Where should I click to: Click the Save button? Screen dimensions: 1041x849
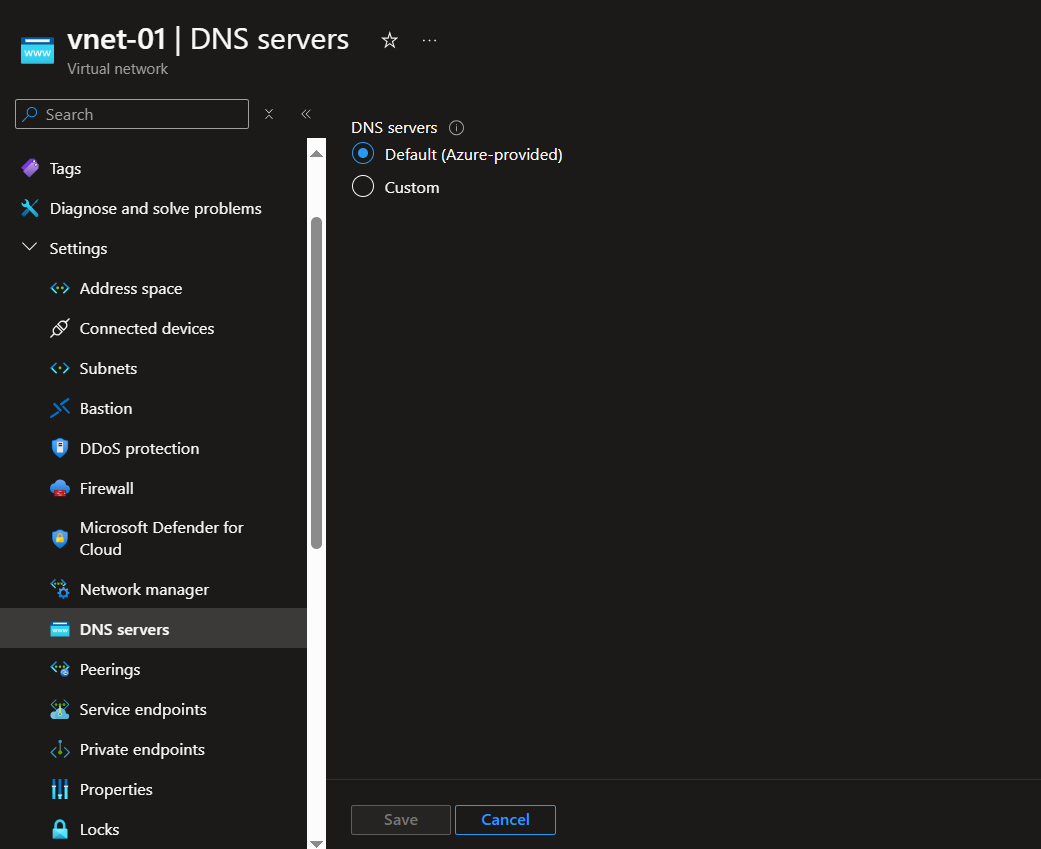click(401, 820)
